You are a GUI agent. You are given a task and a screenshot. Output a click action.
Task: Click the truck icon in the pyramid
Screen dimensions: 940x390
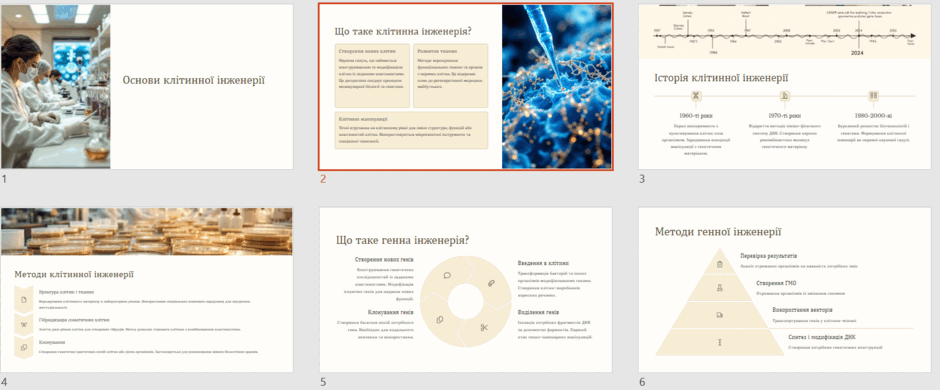point(719,315)
